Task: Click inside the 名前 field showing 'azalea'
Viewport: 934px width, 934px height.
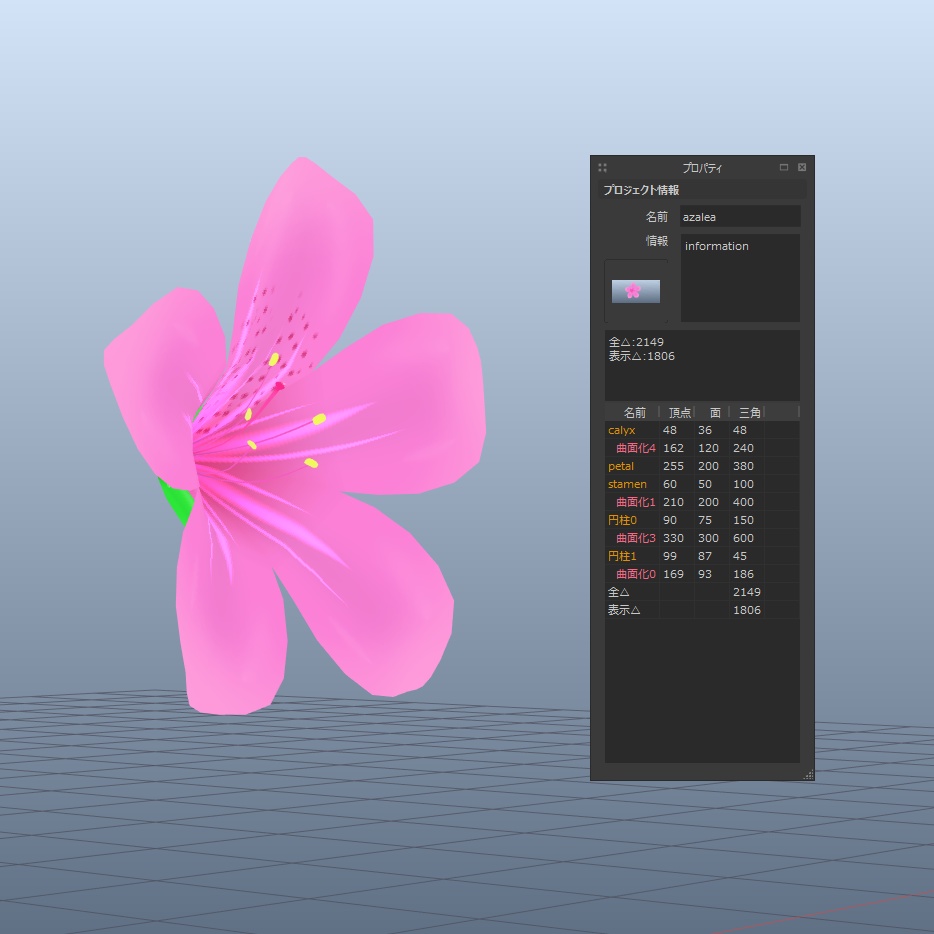Action: (x=740, y=216)
